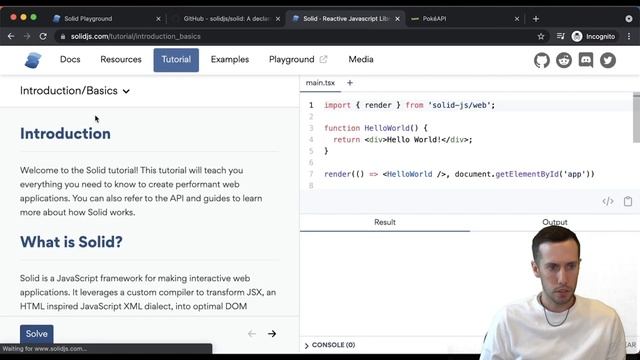Add a new file tab with plus
Viewport: 640px width, 360px height.
click(350, 83)
